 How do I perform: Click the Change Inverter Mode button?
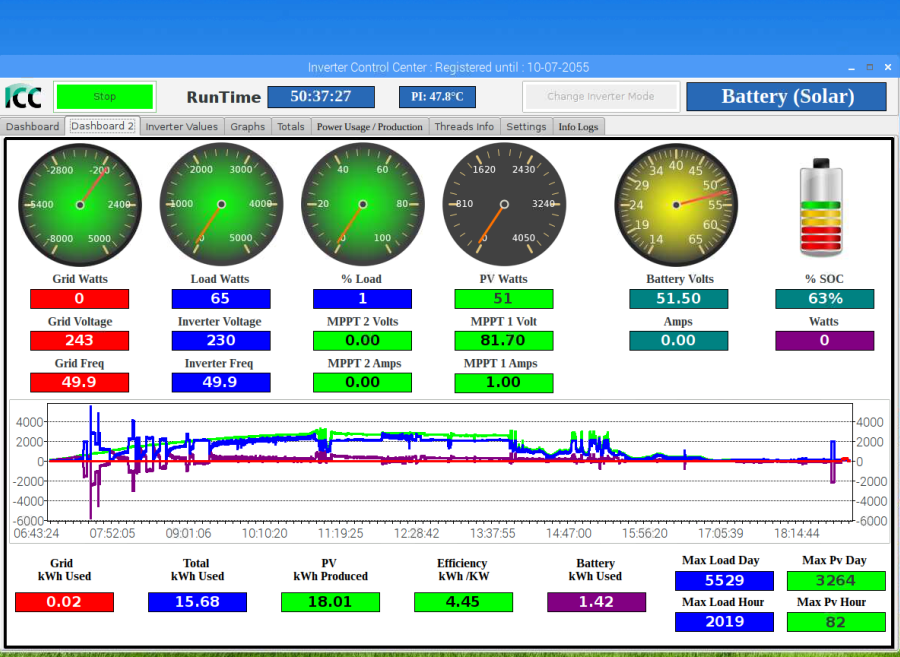click(600, 97)
